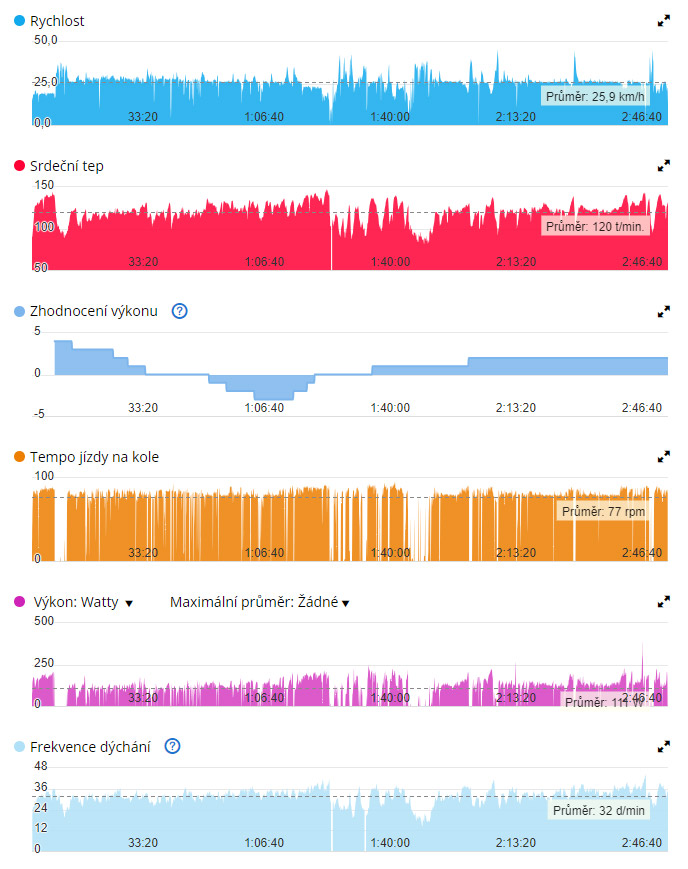Expand the Zhodnocení výkonu chart
This screenshot has height=869, width=688.
tap(663, 311)
